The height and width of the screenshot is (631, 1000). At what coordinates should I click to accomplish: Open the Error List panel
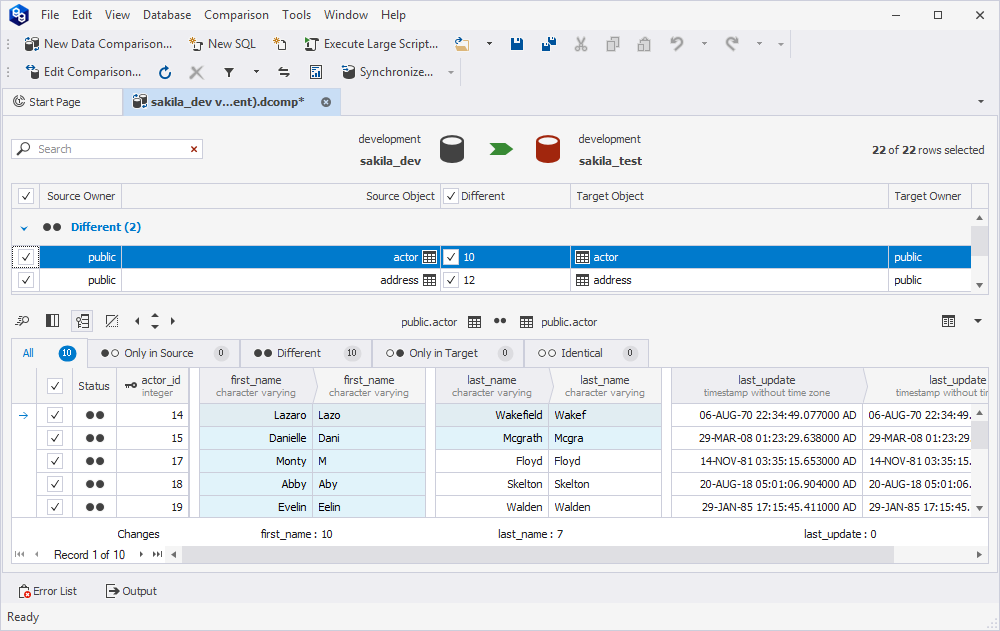[x=48, y=591]
